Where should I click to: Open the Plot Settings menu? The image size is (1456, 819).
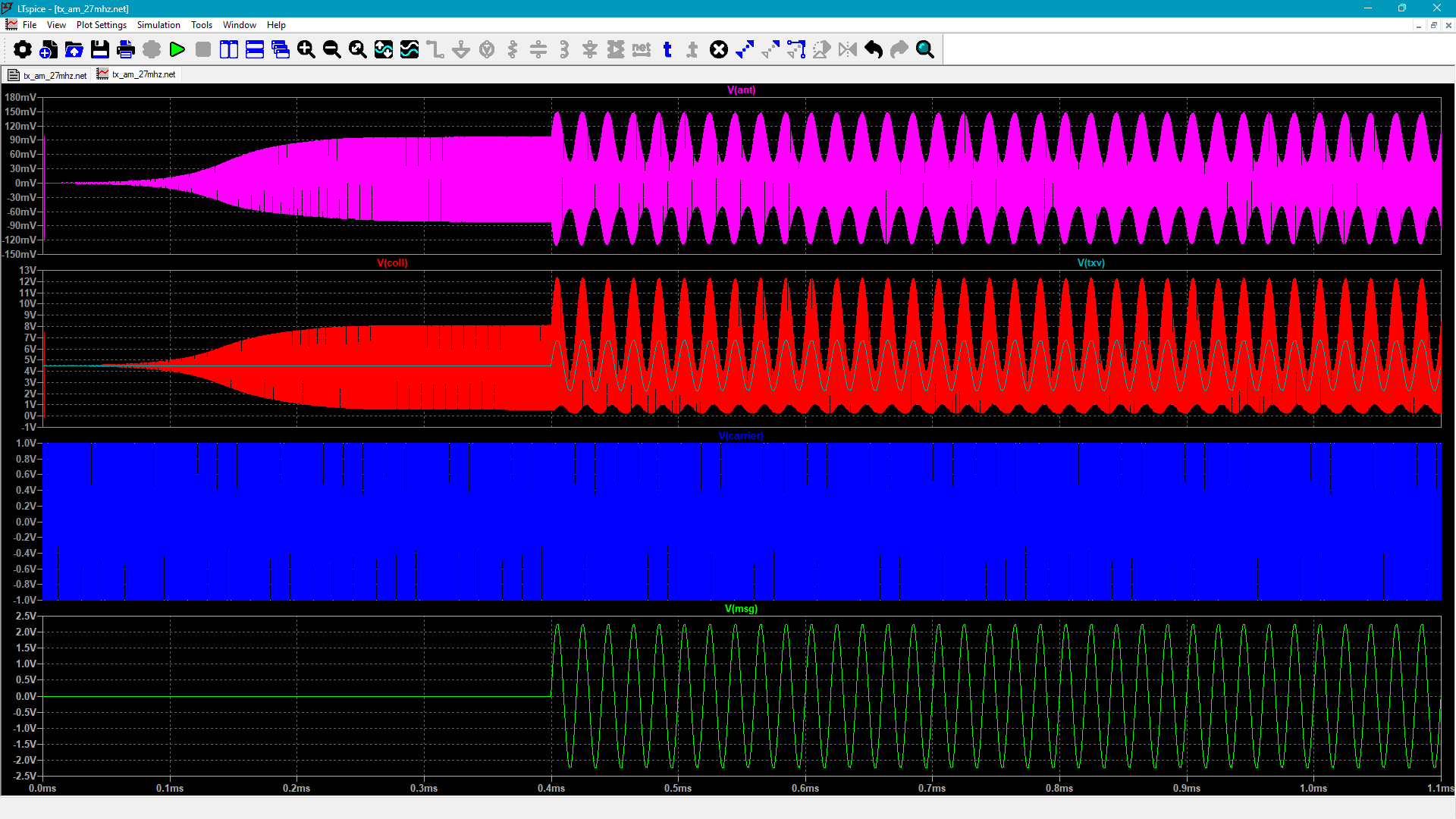tap(101, 25)
